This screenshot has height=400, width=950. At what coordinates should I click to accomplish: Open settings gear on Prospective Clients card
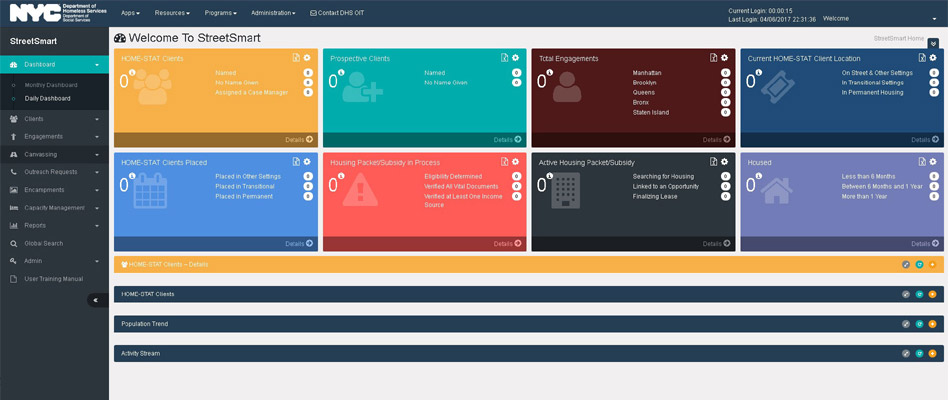pos(515,58)
